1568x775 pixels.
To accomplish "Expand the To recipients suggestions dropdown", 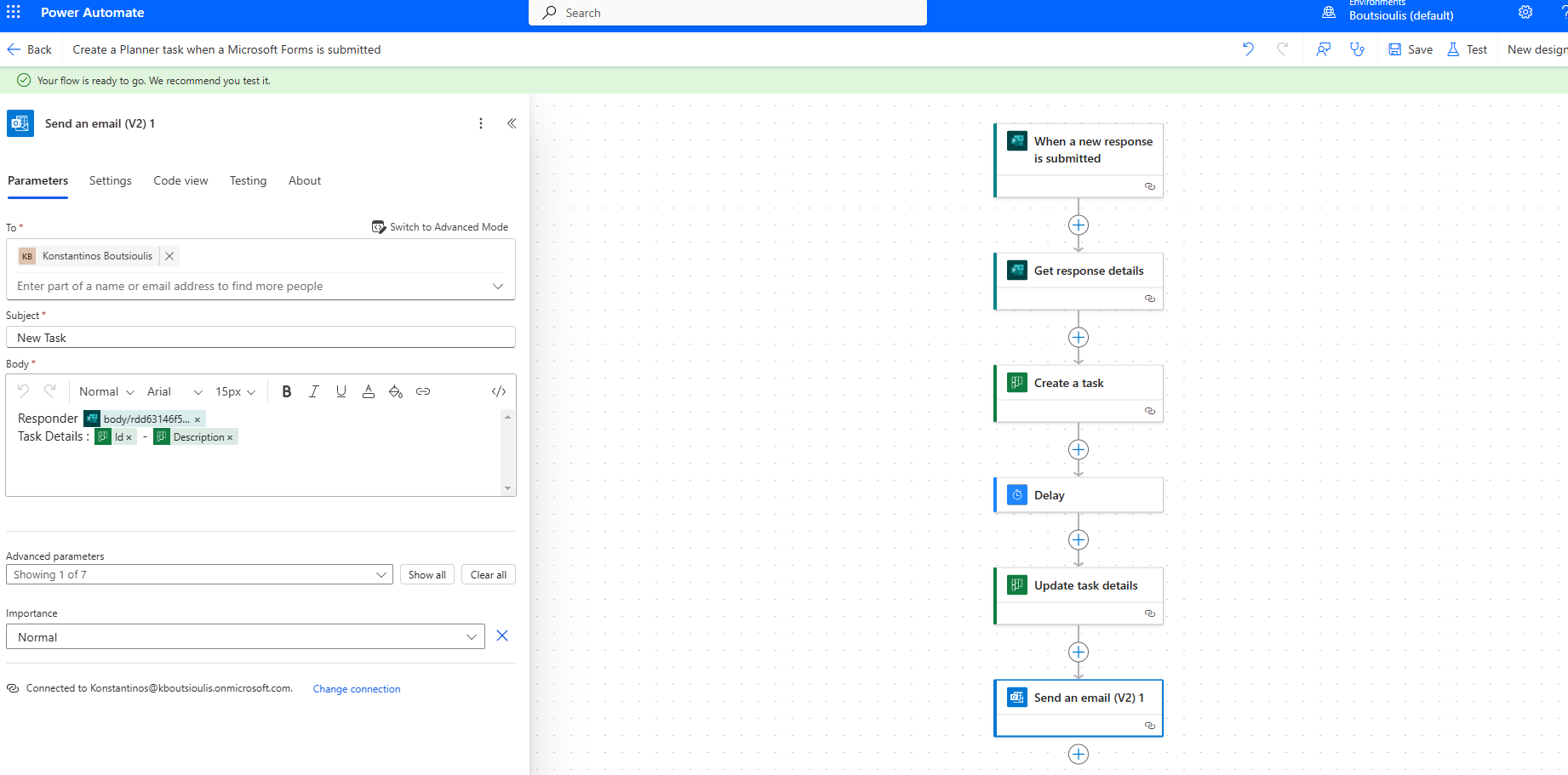I will [x=498, y=287].
